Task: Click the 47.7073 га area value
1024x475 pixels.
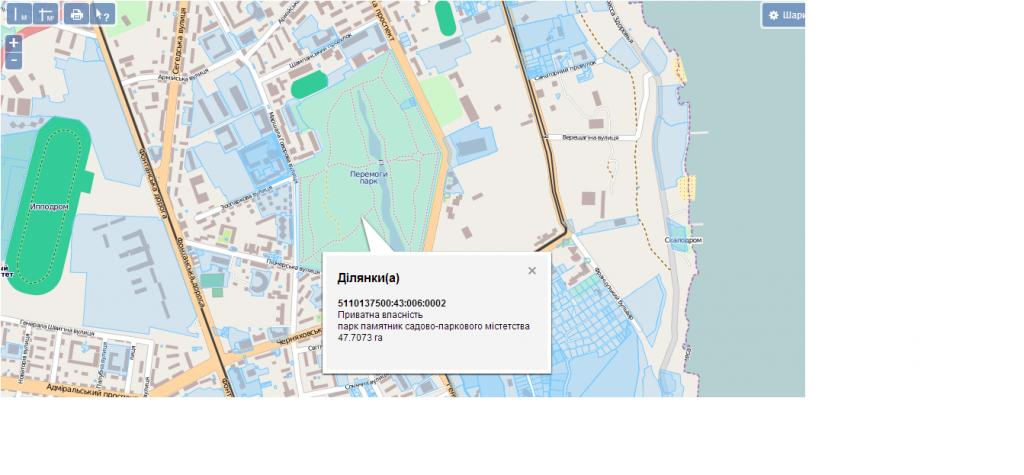Action: tap(360, 338)
